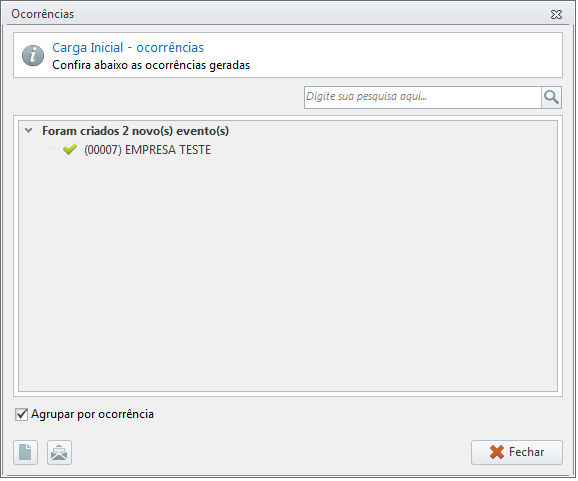Collapse the Foram criados 2 novo(s) evento(s) node
578x481 pixels.
pos(28,130)
